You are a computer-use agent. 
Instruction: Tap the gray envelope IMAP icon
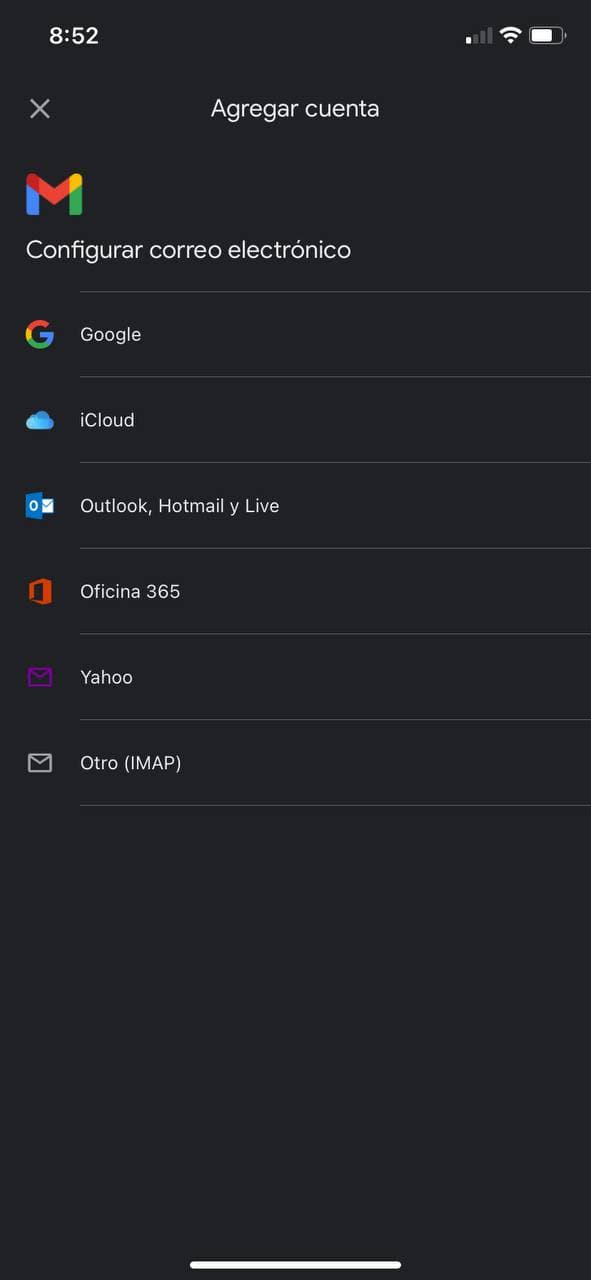pos(40,763)
